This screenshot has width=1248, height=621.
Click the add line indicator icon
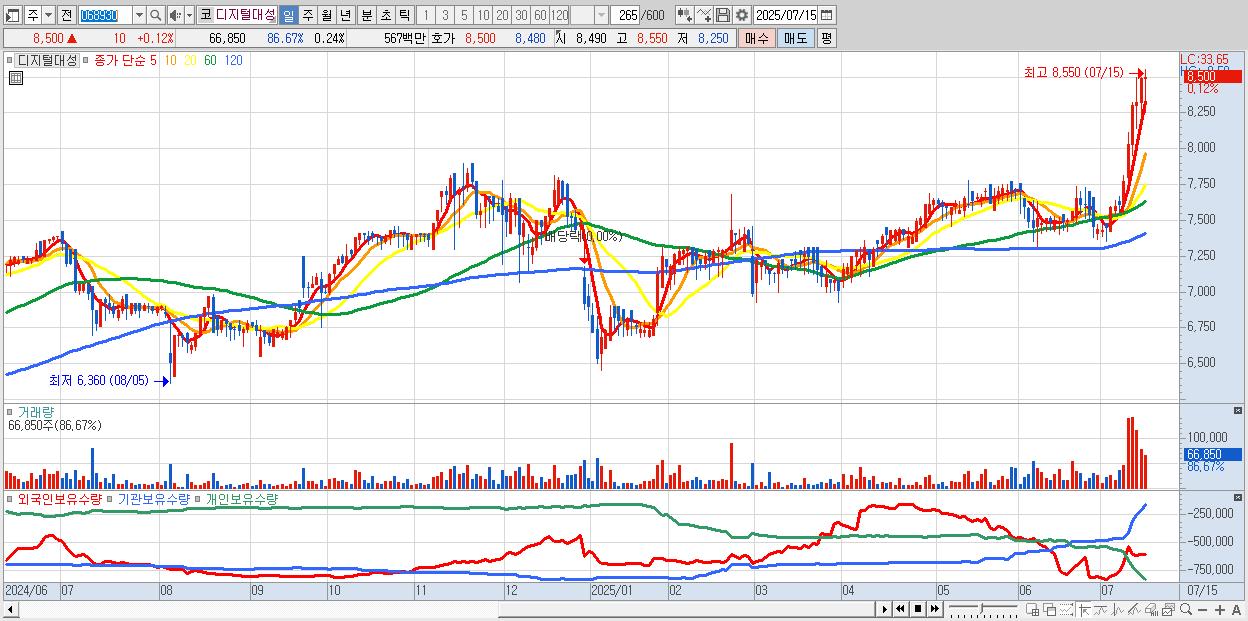point(704,15)
